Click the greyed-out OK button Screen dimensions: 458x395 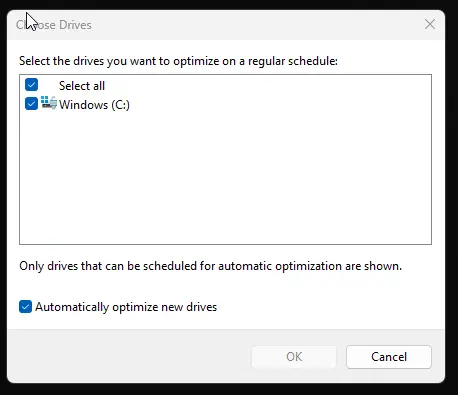(294, 357)
